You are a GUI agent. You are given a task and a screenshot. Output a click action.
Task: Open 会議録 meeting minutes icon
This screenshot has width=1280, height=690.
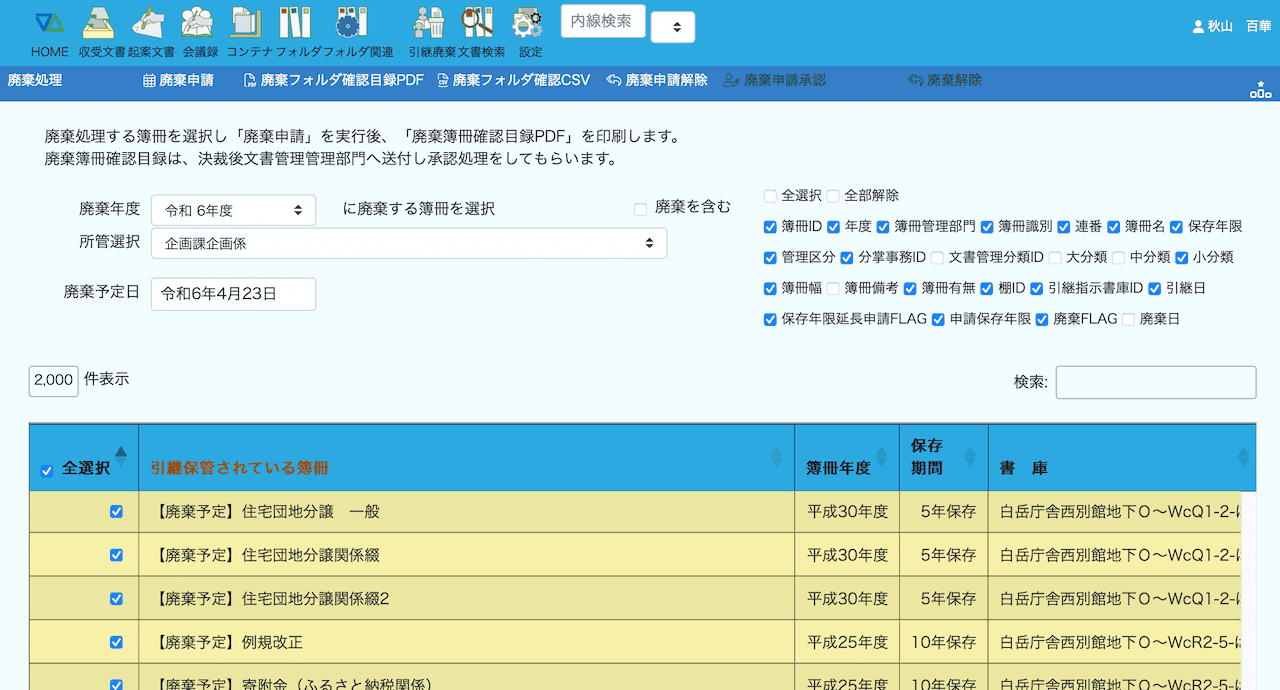197,24
